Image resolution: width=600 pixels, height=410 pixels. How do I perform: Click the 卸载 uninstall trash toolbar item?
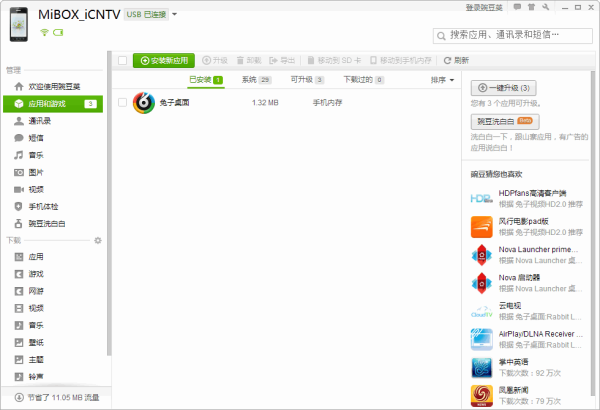click(249, 60)
